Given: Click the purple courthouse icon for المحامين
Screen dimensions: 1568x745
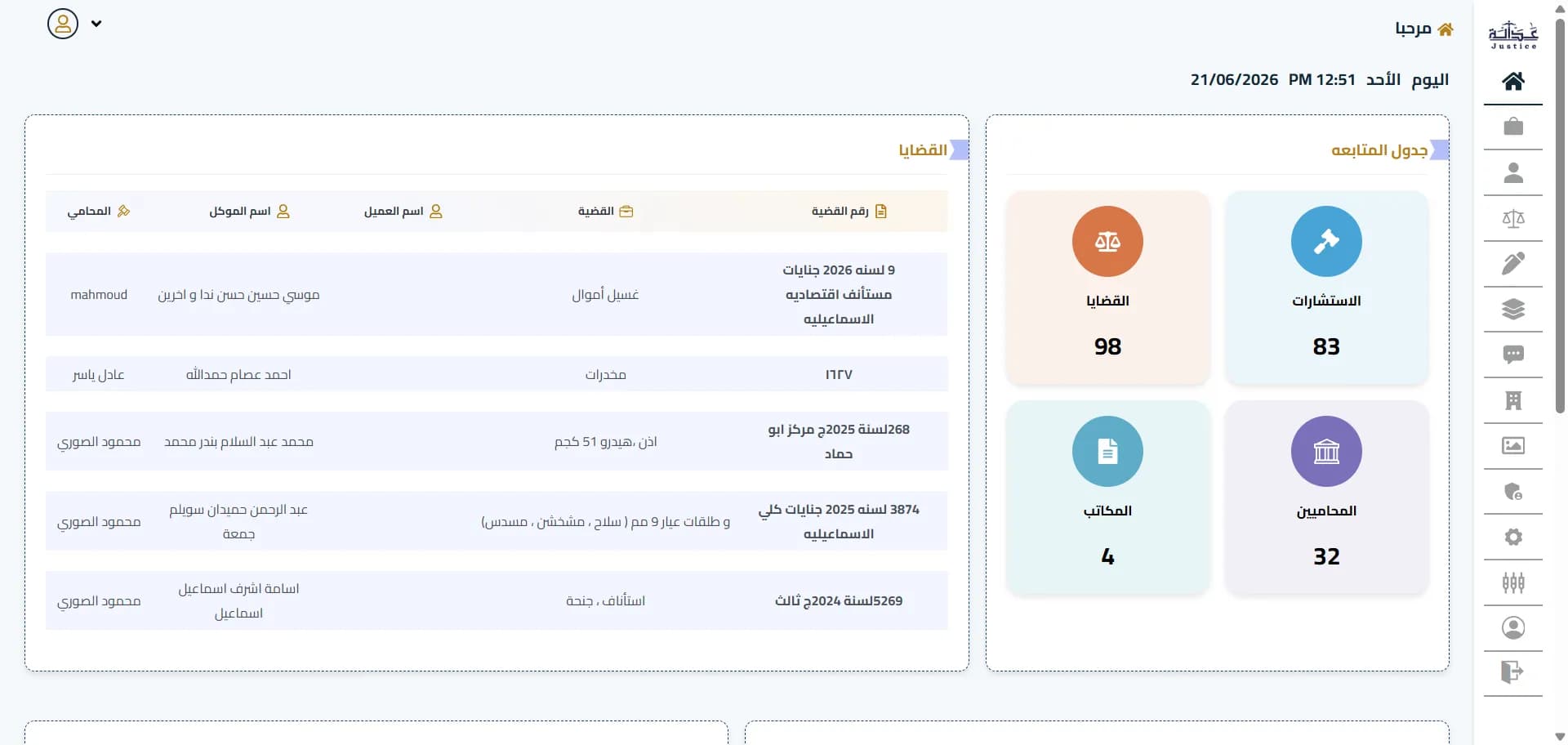Looking at the screenshot, I should (1326, 451).
